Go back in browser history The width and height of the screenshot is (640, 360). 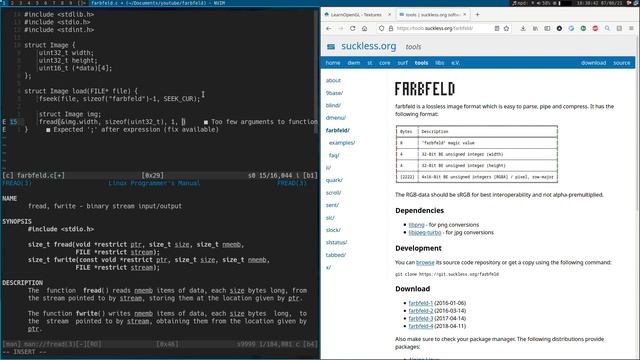pos(329,29)
